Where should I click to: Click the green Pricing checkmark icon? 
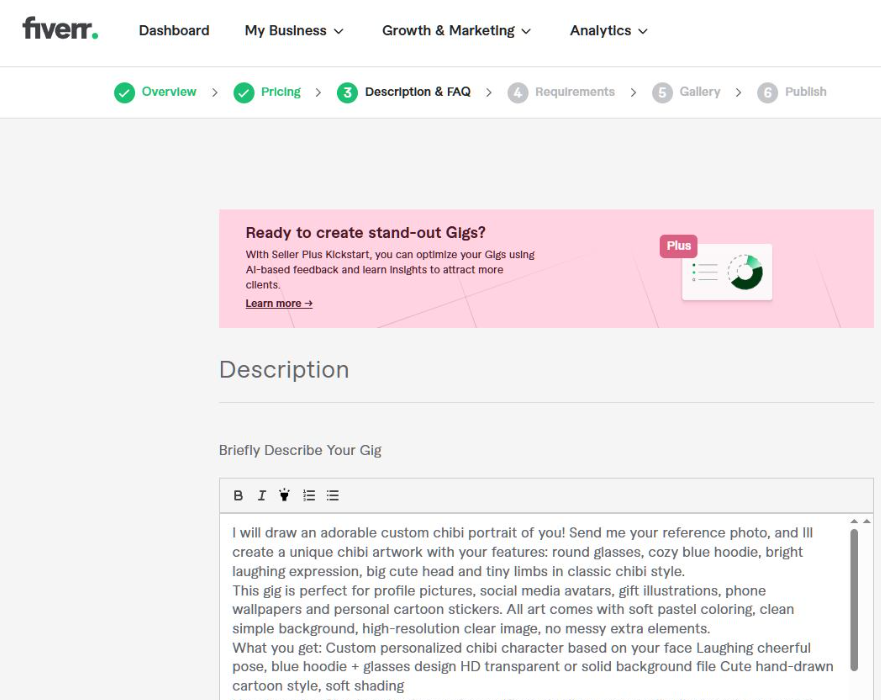tap(244, 93)
